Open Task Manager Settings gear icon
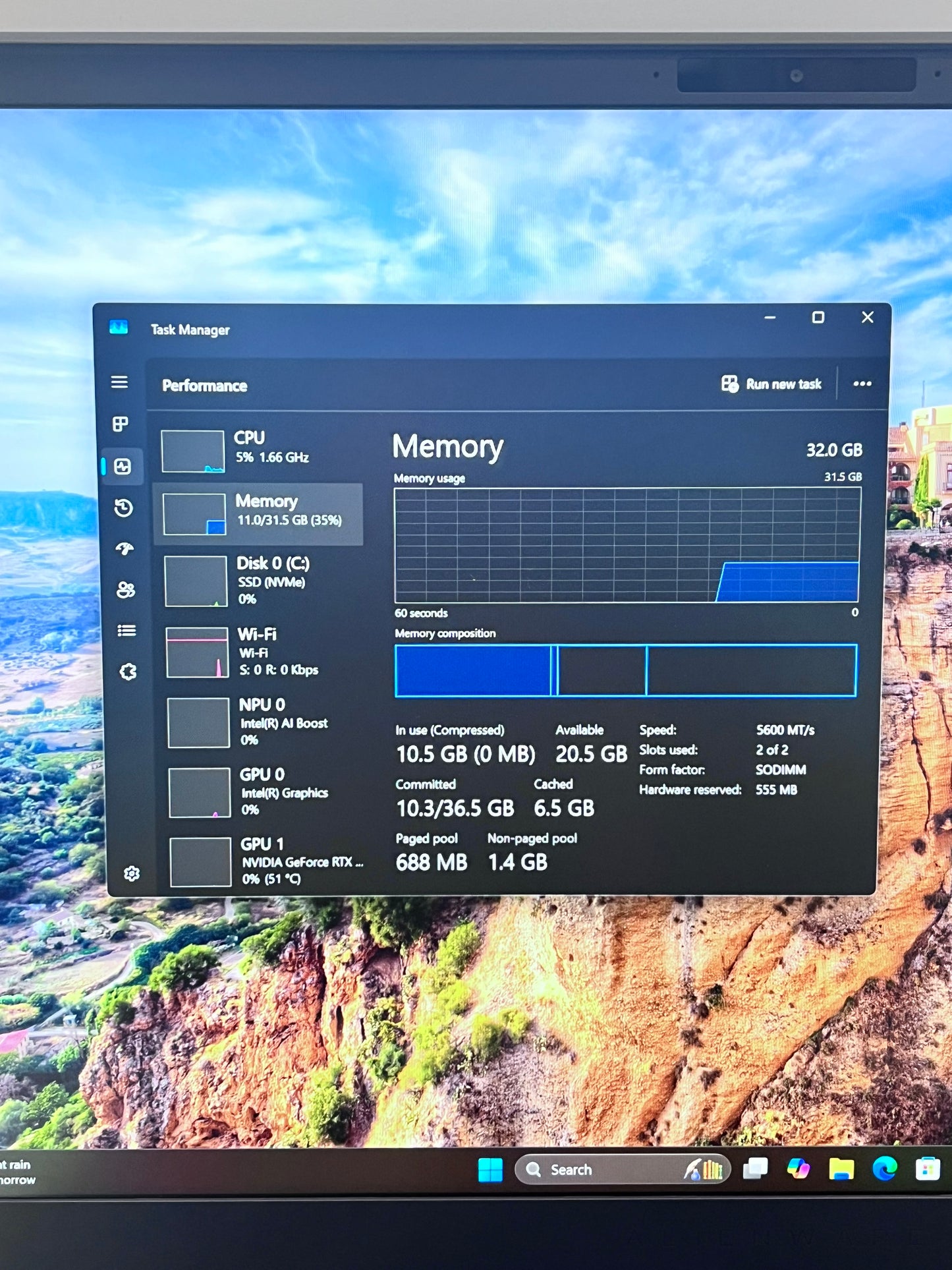The height and width of the screenshot is (1270, 952). 132,873
